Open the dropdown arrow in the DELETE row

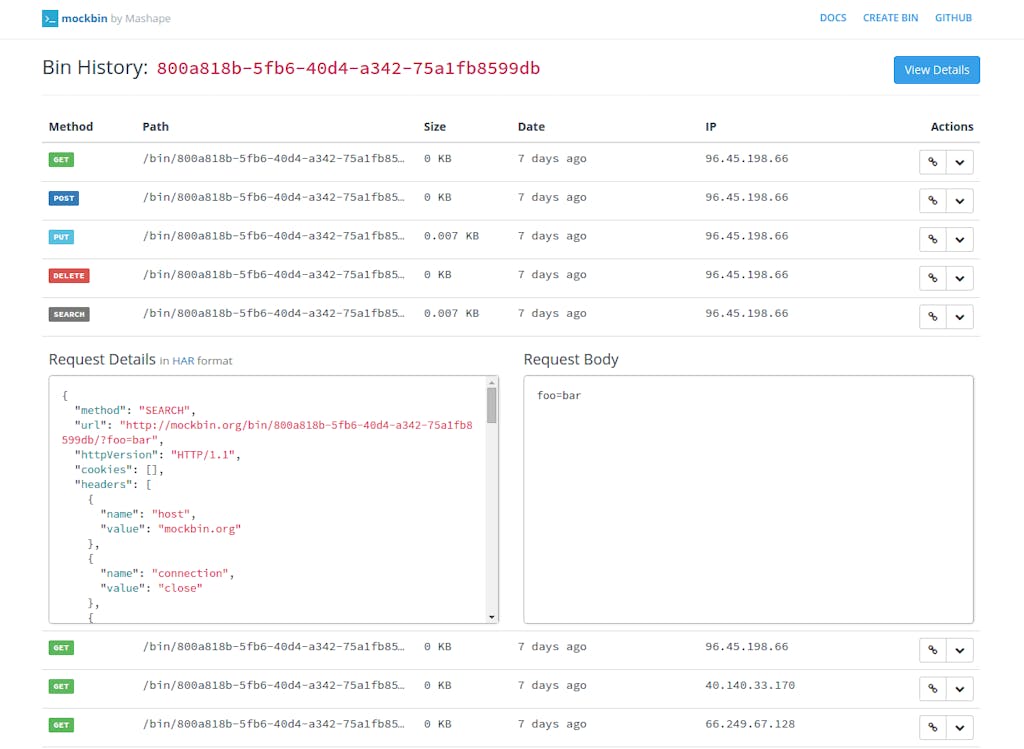pos(960,278)
